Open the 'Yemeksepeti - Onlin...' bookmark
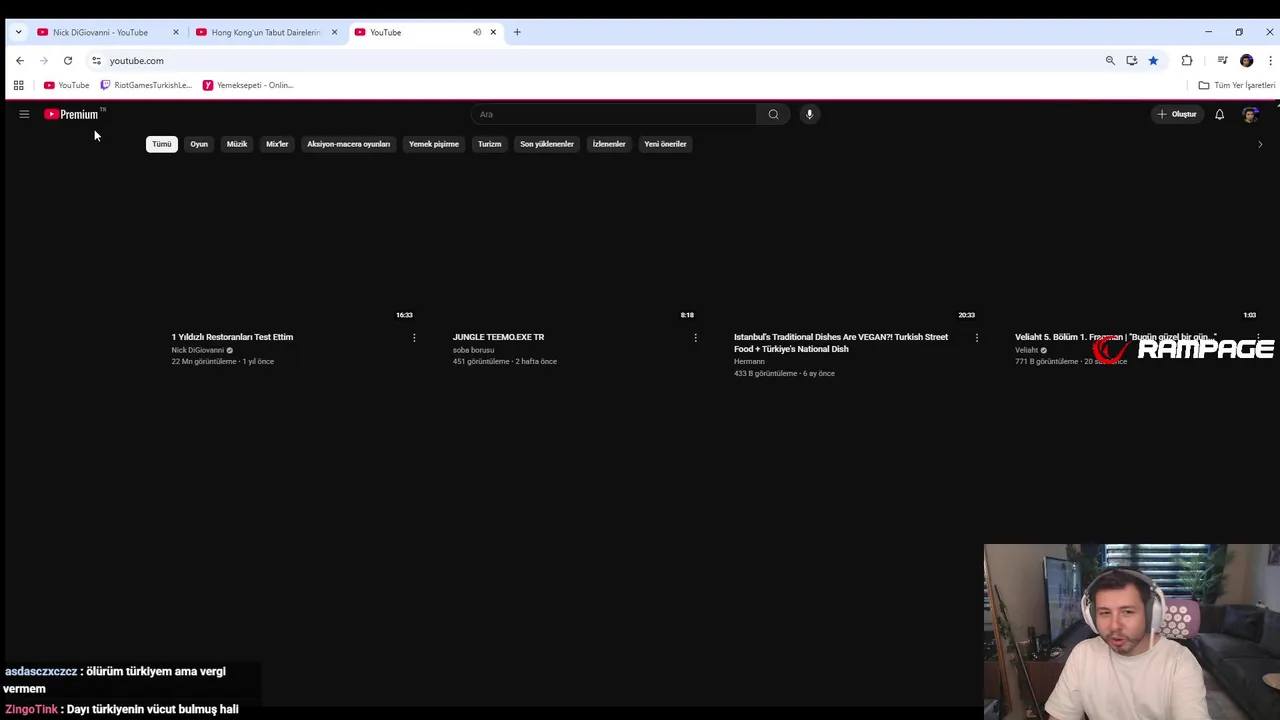 (x=248, y=85)
